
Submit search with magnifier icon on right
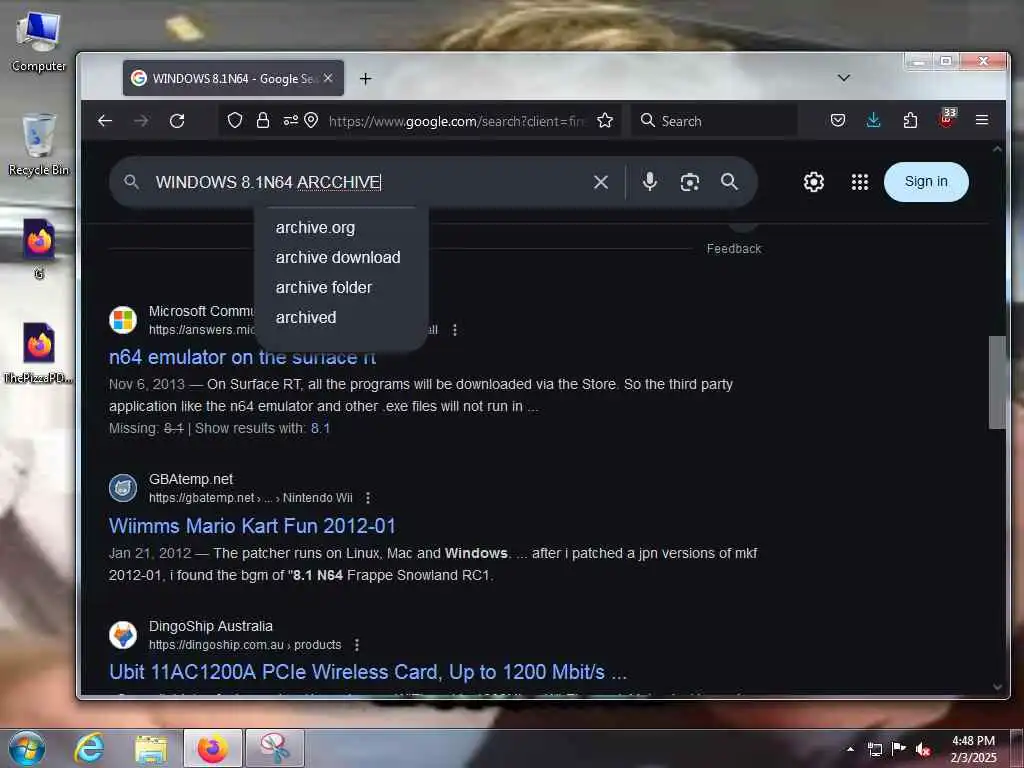click(729, 182)
